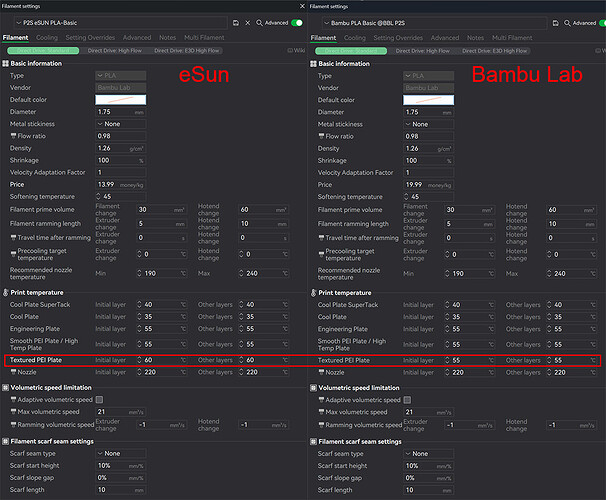Image resolution: width=606 pixels, height=500 pixels.
Task: Open Setting Overrides tab in eSUN window
Action: tap(90, 37)
